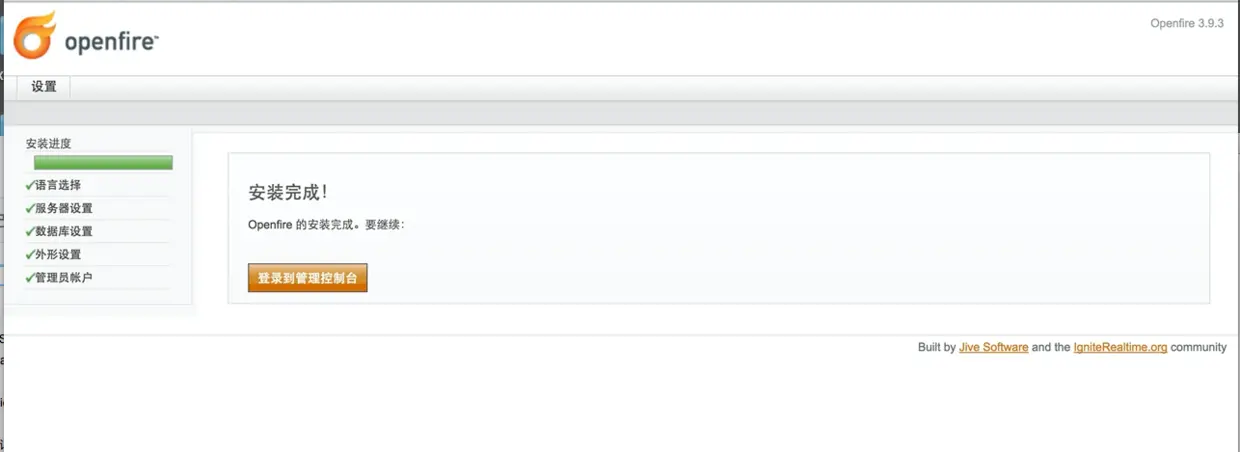
Task: Click the green checkmark beside 数据库设置
Action: (x=30, y=231)
